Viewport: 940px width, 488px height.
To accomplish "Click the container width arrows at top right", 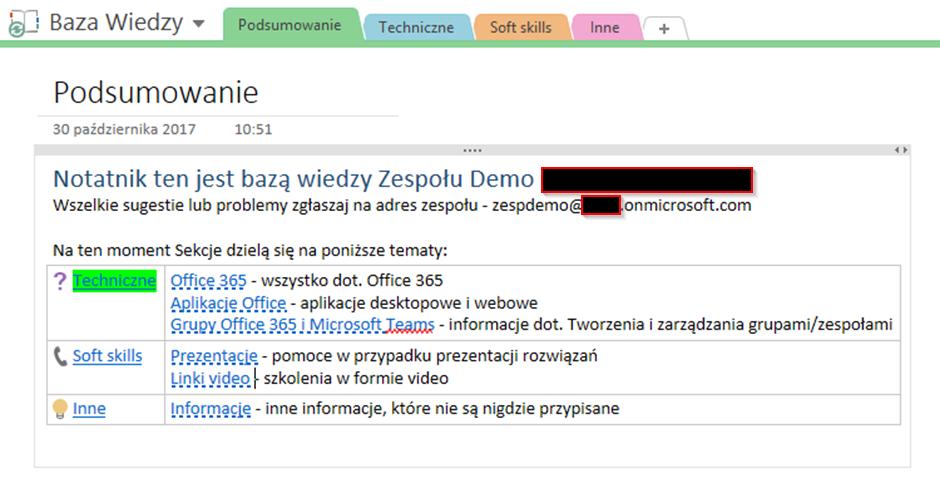I will pyautogui.click(x=901, y=150).
